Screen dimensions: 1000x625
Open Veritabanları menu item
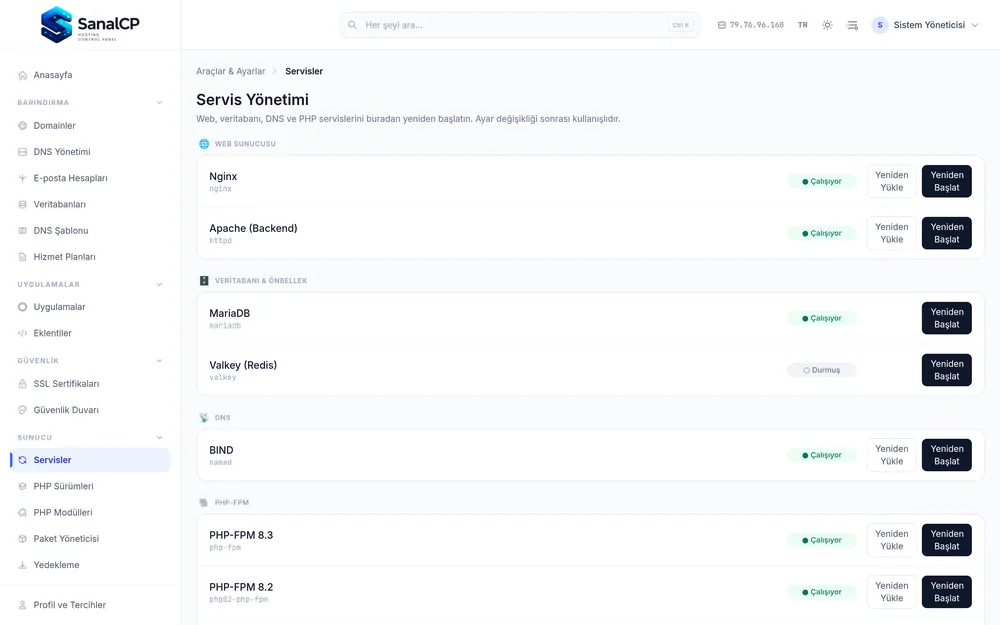(91, 205)
